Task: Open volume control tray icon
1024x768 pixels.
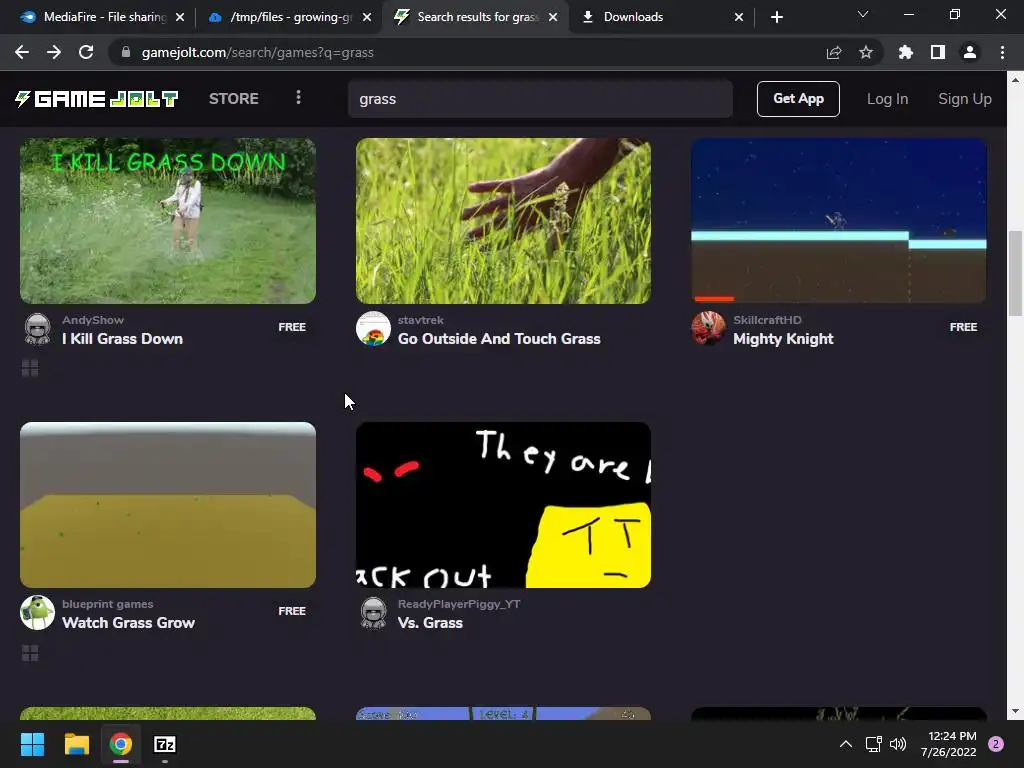Action: pos(899,744)
